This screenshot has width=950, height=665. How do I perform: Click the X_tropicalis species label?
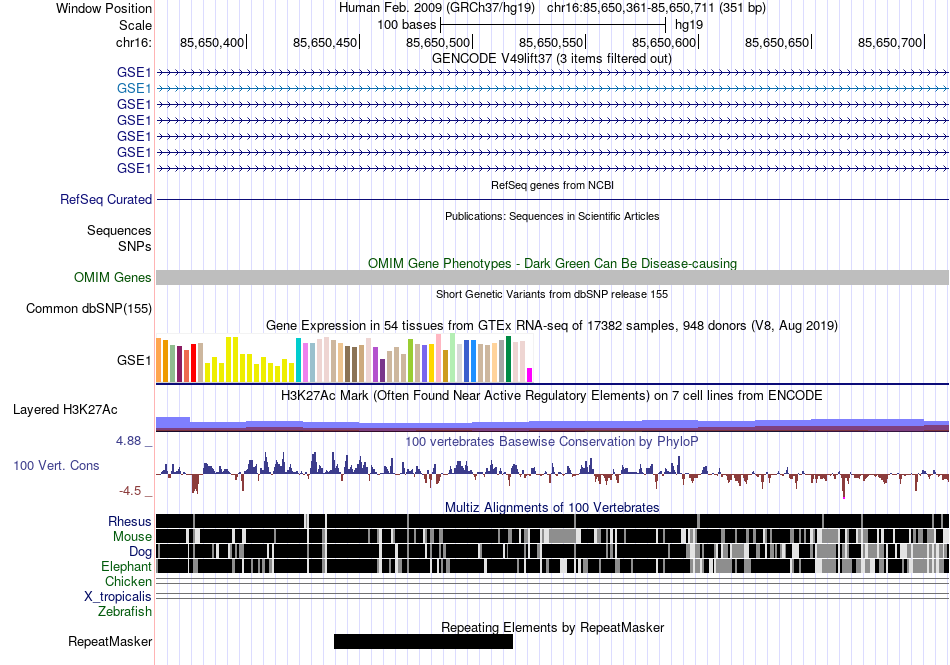[118, 597]
